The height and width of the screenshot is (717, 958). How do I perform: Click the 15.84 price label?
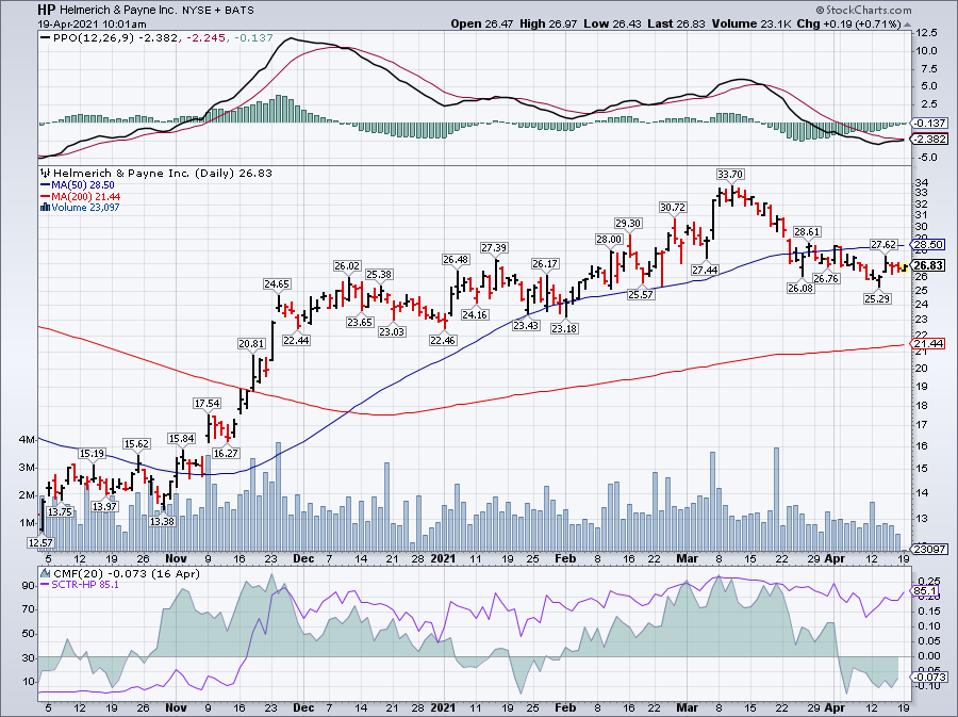[181, 439]
